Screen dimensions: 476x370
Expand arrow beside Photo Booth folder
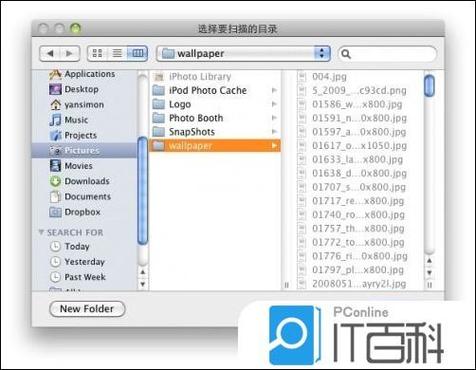274,118
